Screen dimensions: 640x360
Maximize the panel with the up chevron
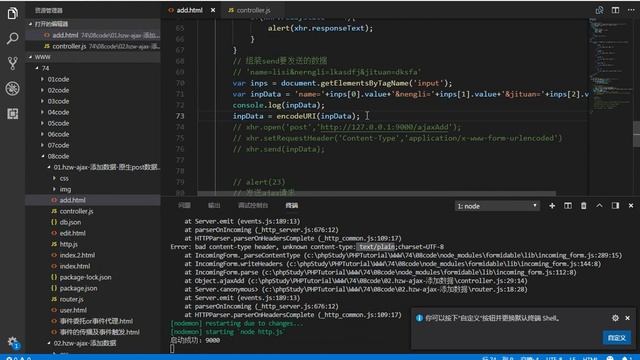599,206
